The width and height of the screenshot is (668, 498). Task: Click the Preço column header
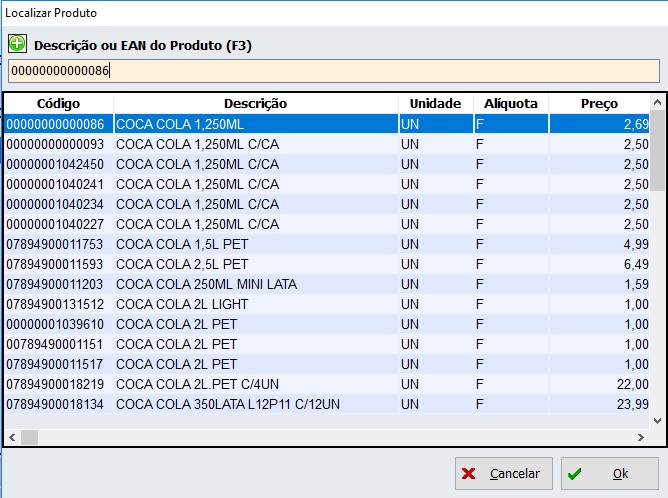598,104
